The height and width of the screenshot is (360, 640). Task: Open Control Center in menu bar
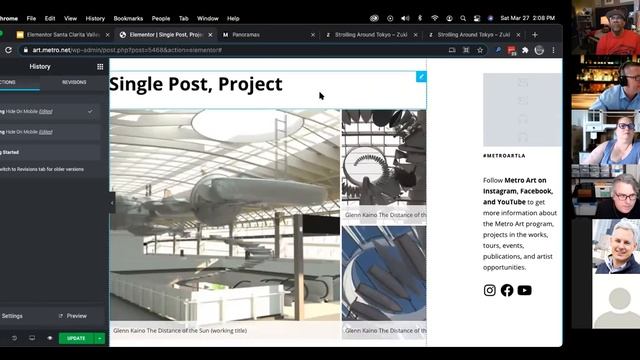coord(477,18)
